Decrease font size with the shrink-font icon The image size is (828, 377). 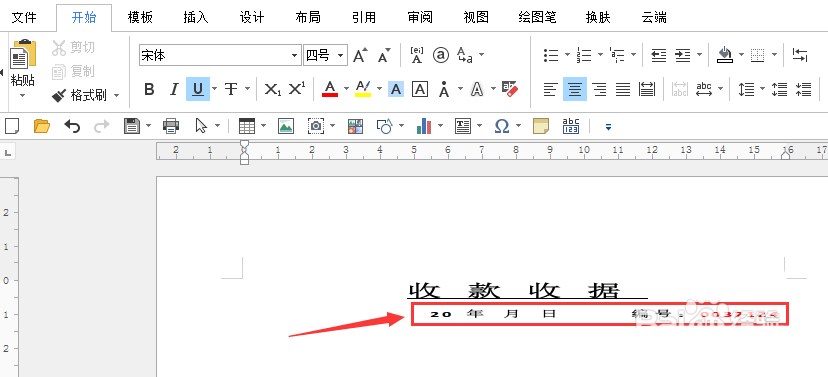[384, 55]
